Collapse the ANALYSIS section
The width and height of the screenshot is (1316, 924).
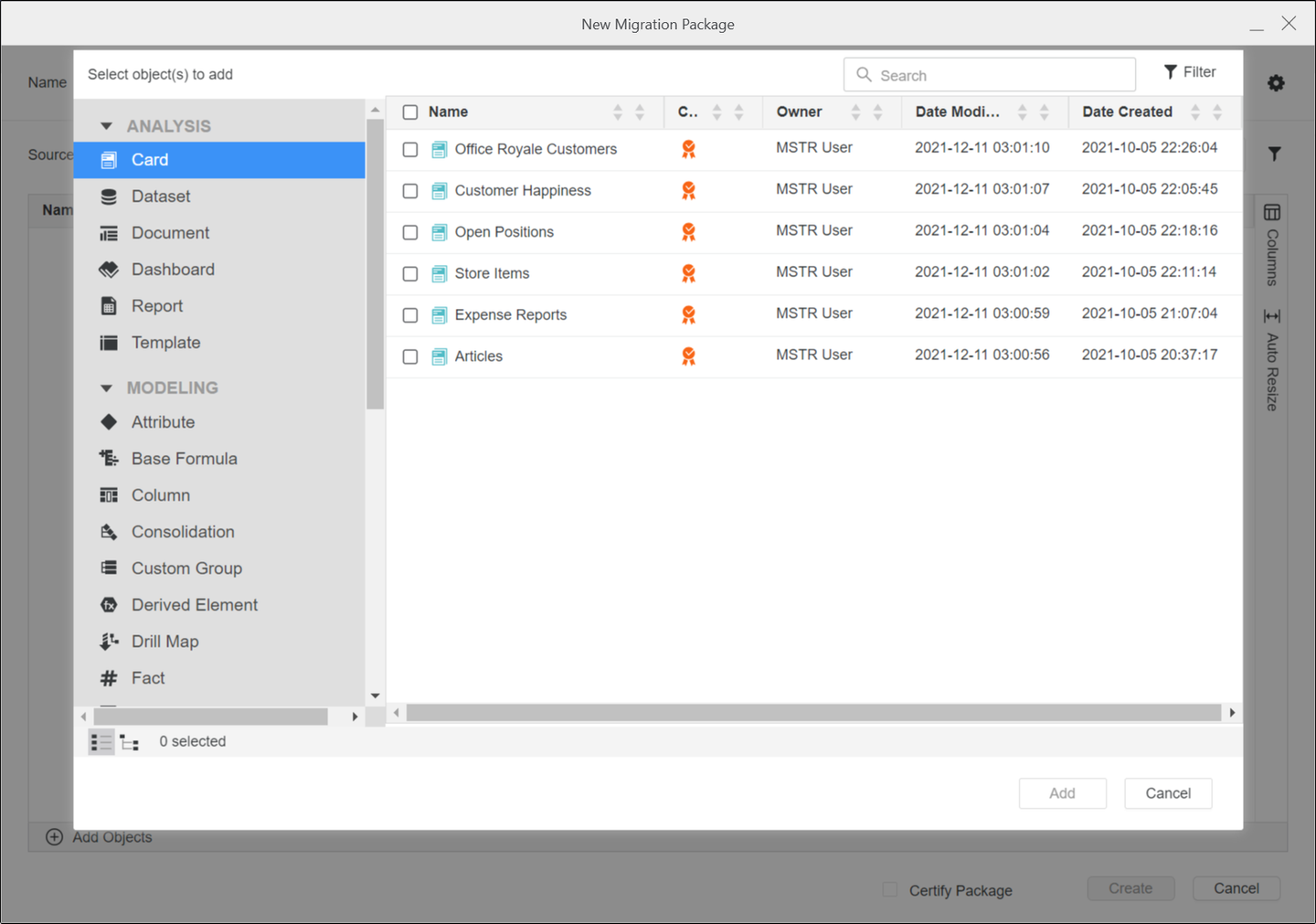coord(107,126)
